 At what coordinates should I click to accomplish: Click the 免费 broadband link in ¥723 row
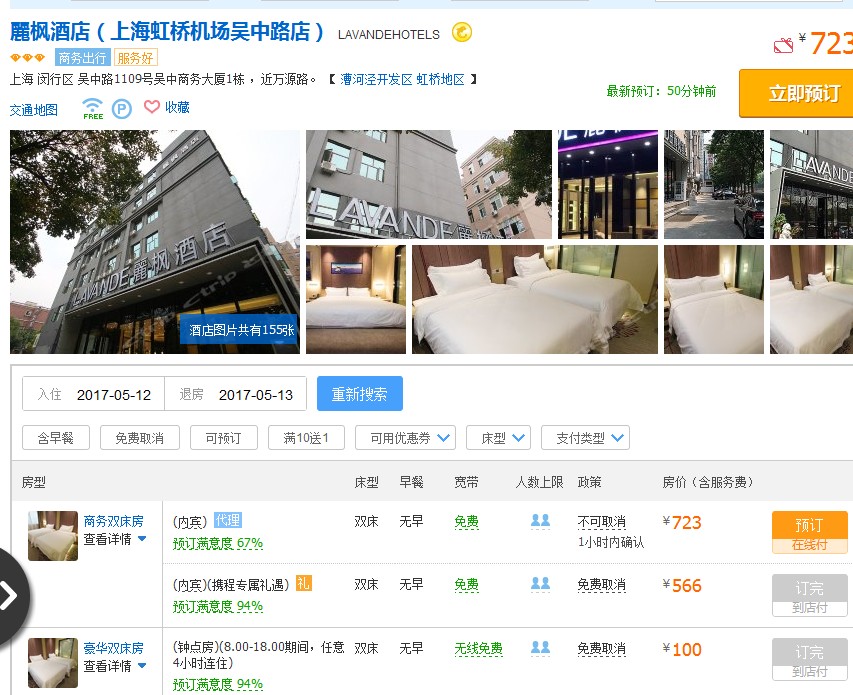466,522
